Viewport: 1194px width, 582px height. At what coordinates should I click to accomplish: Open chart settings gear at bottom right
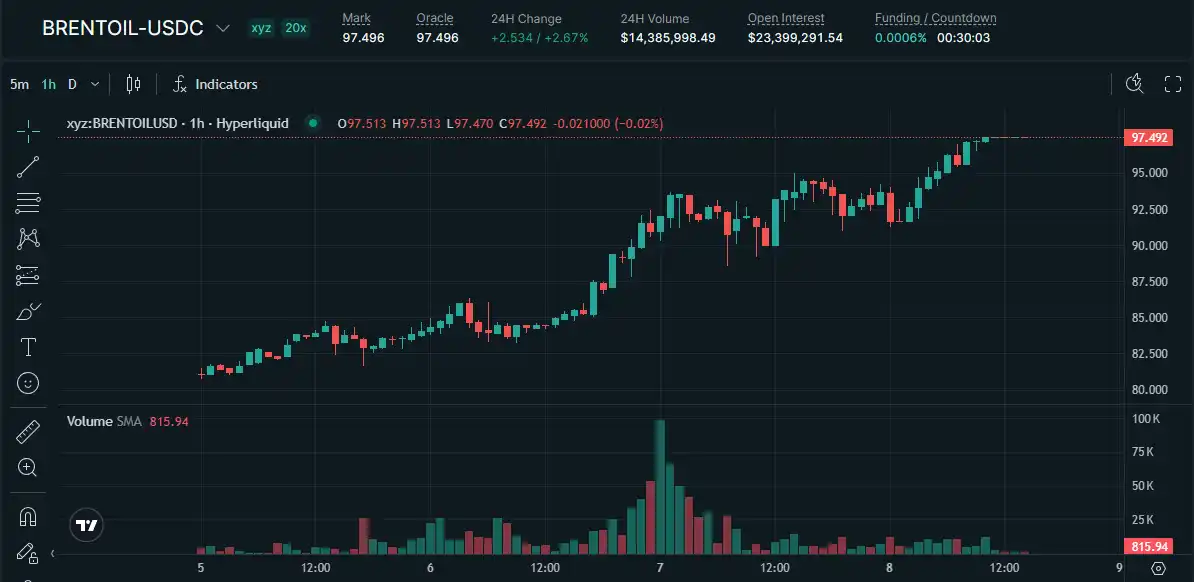[1158, 568]
